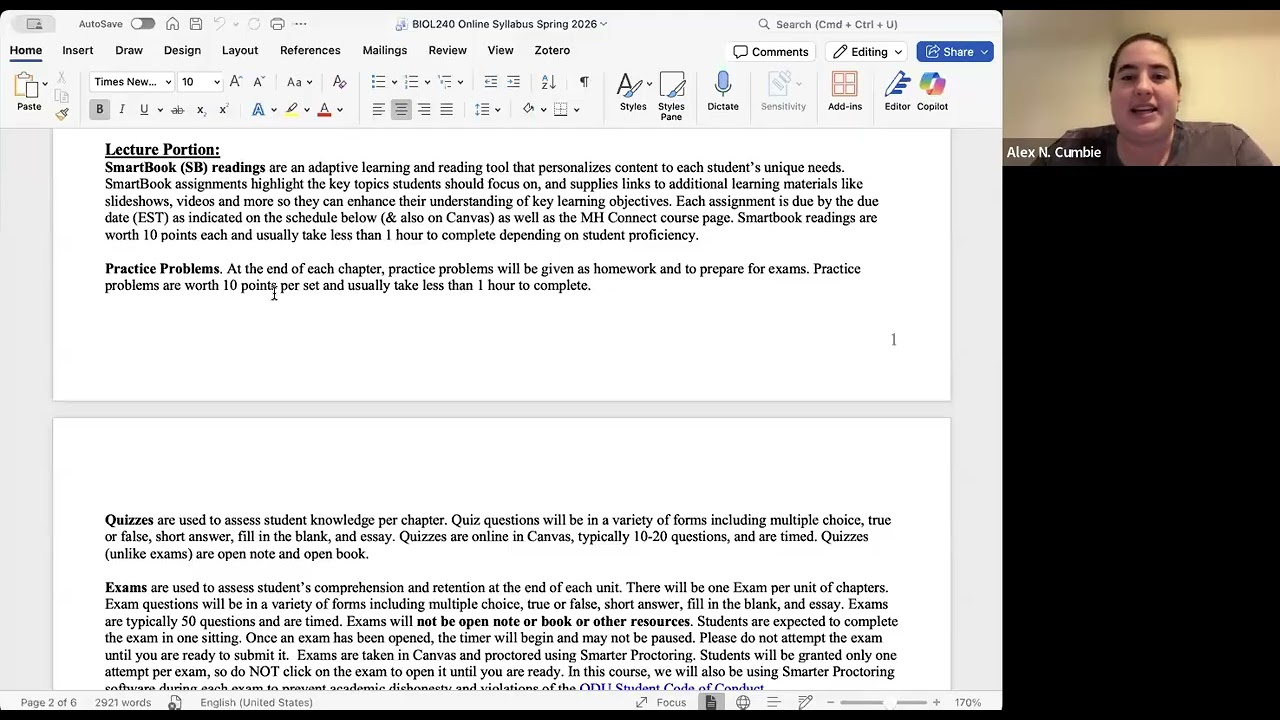This screenshot has width=1280, height=720.
Task: Expand the Paste options arrow
Action: point(45,84)
